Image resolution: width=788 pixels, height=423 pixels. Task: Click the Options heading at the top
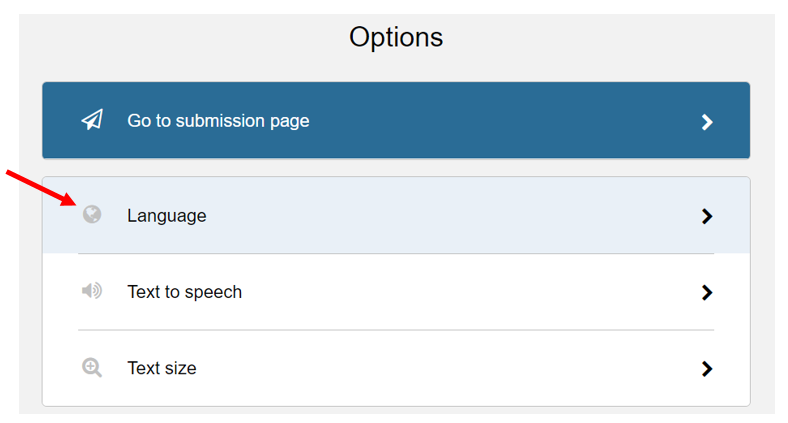pos(396,37)
